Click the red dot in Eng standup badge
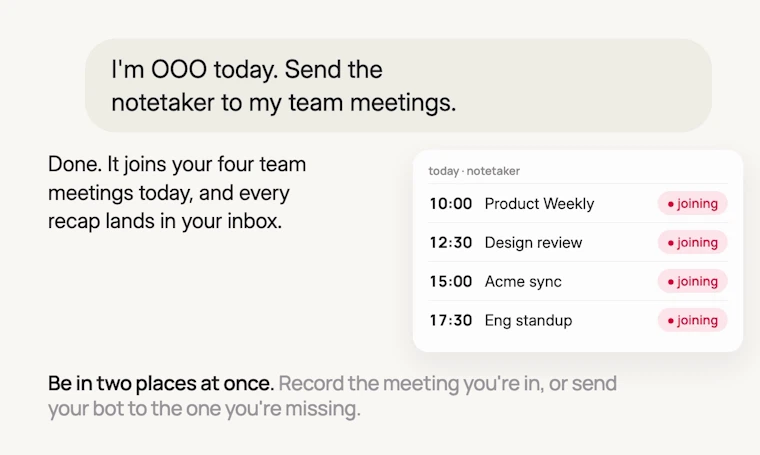The height and width of the screenshot is (455, 760). pos(671,321)
